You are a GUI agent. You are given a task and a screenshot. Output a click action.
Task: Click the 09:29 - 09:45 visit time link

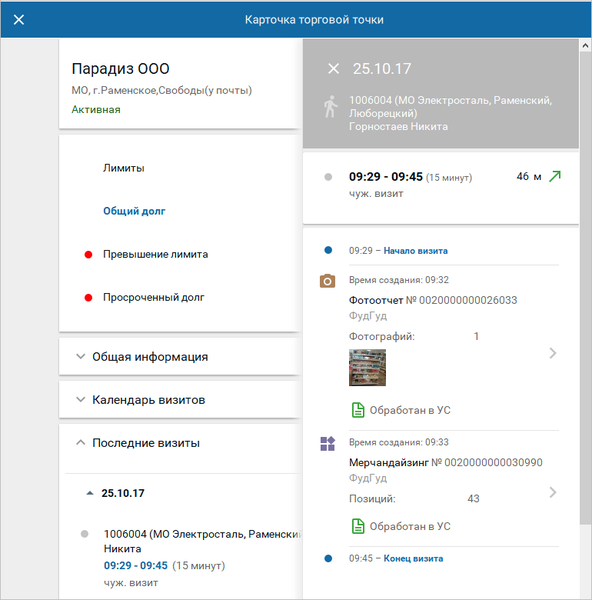pyautogui.click(x=135, y=565)
